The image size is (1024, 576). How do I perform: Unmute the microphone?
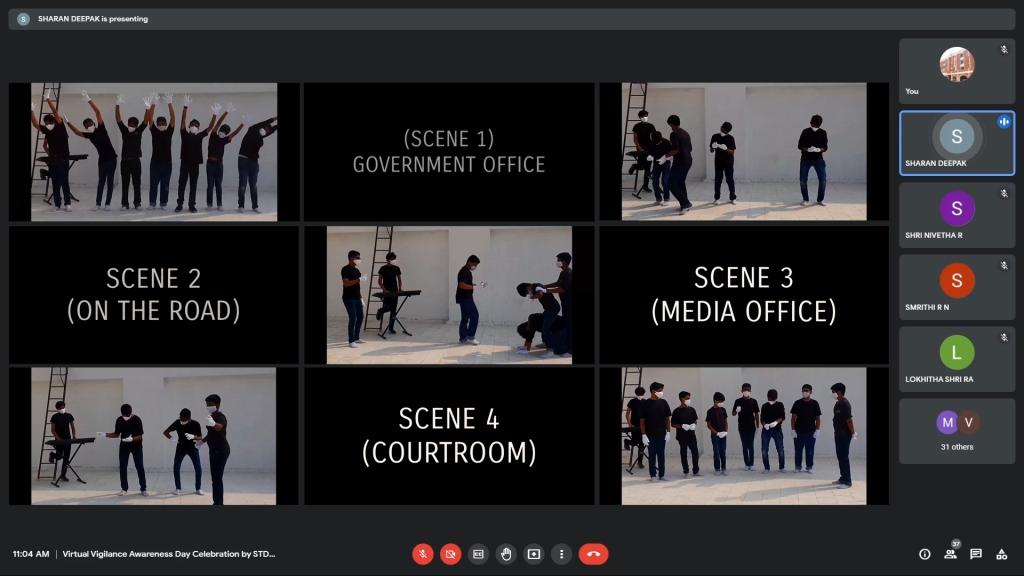pos(423,554)
